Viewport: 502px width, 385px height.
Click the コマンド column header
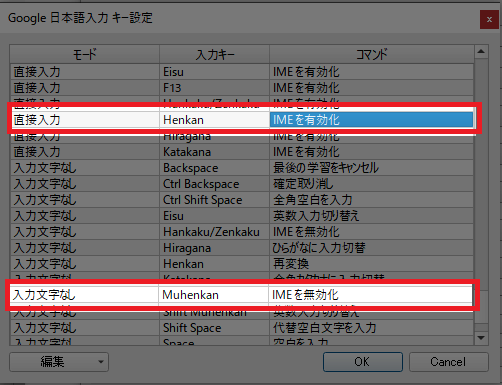(371, 54)
